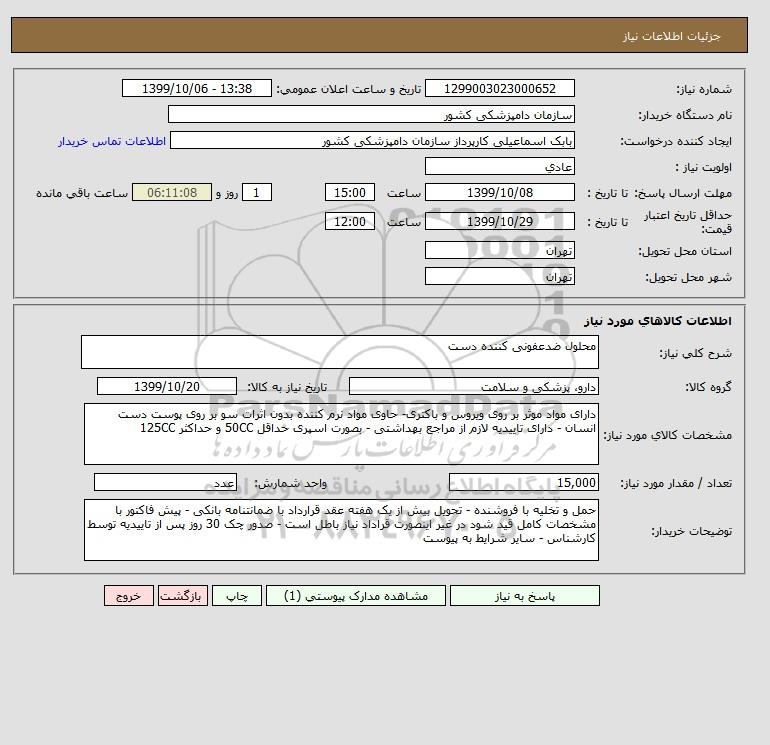The width and height of the screenshot is (770, 745).
Task: Click the label تاریخ نیاز به کالا
Action: pos(287,387)
